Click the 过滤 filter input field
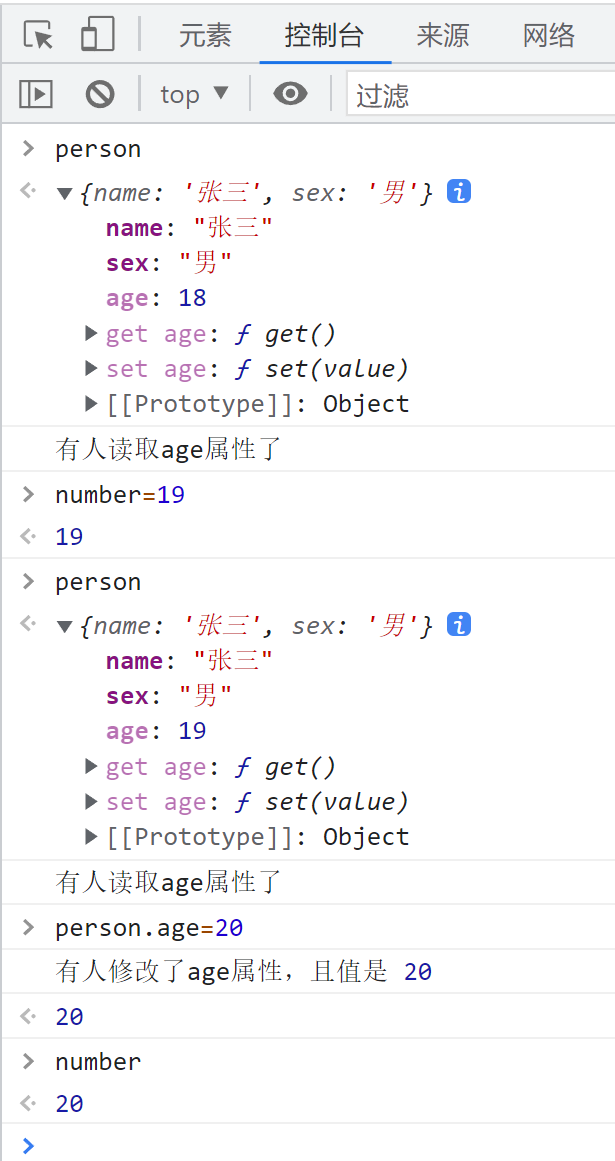This screenshot has height=1161, width=615. pos(480,95)
